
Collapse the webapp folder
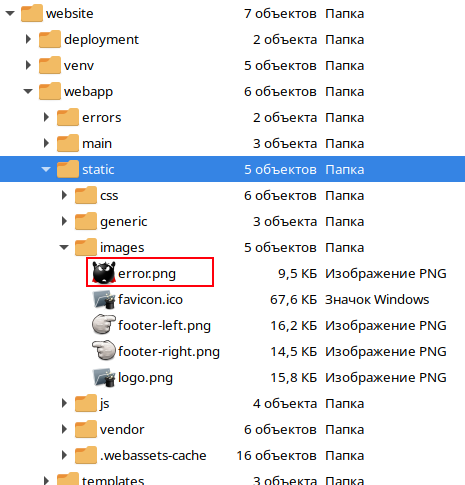[28, 91]
